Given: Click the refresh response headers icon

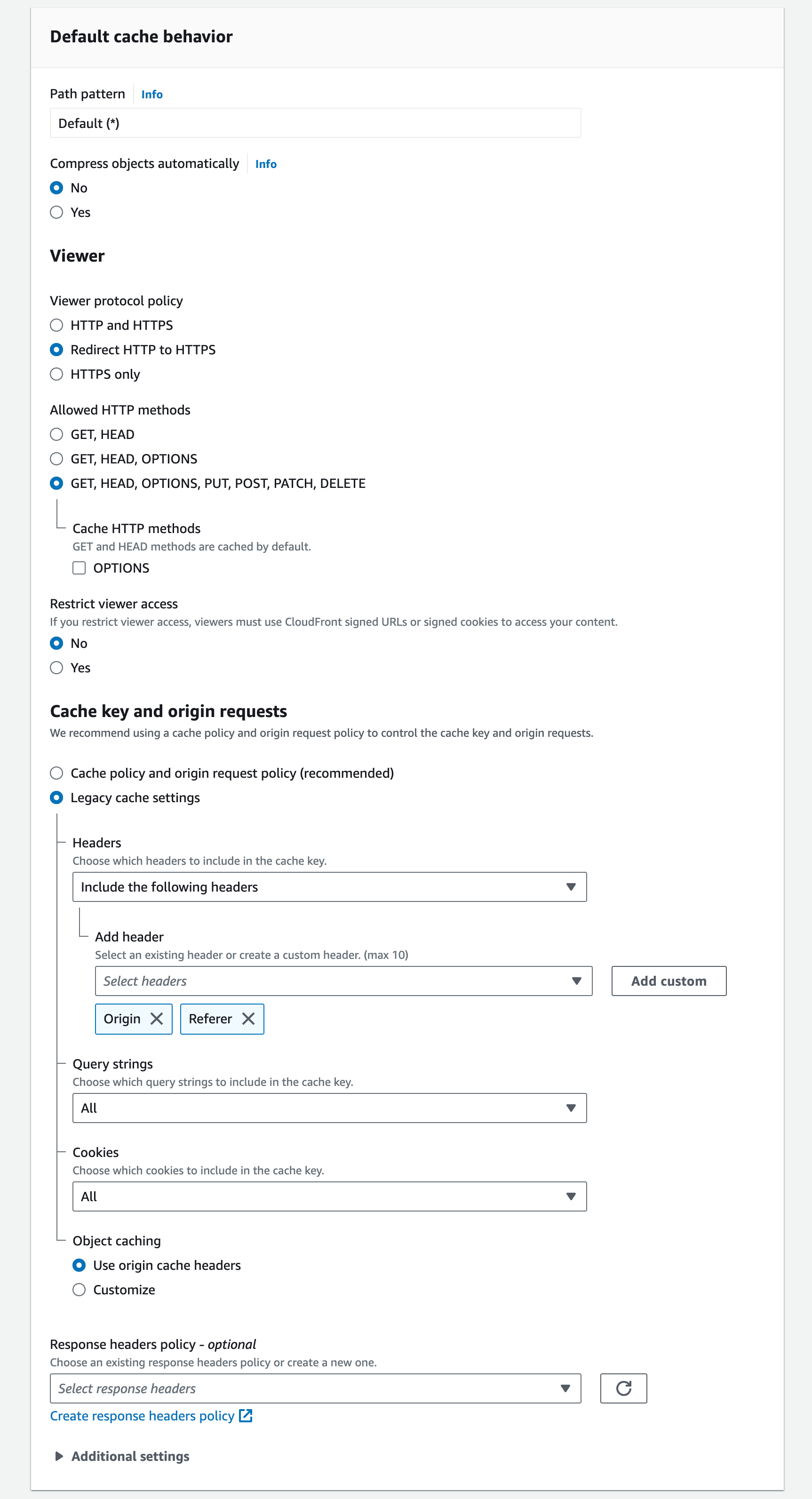Looking at the screenshot, I should 623,1388.
